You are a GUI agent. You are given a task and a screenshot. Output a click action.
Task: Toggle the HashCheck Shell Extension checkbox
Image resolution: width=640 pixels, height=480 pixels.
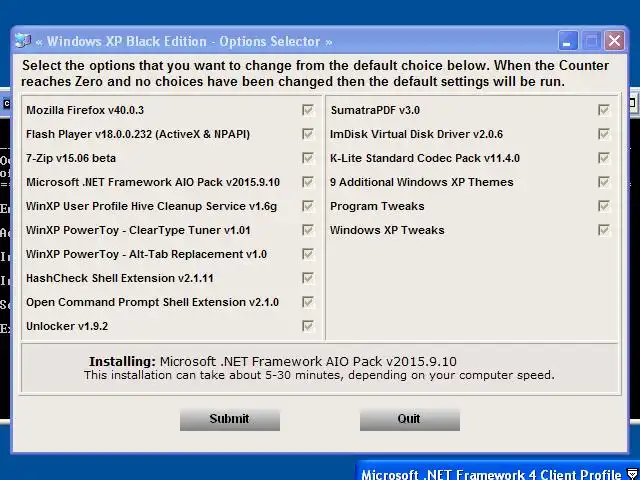308,278
